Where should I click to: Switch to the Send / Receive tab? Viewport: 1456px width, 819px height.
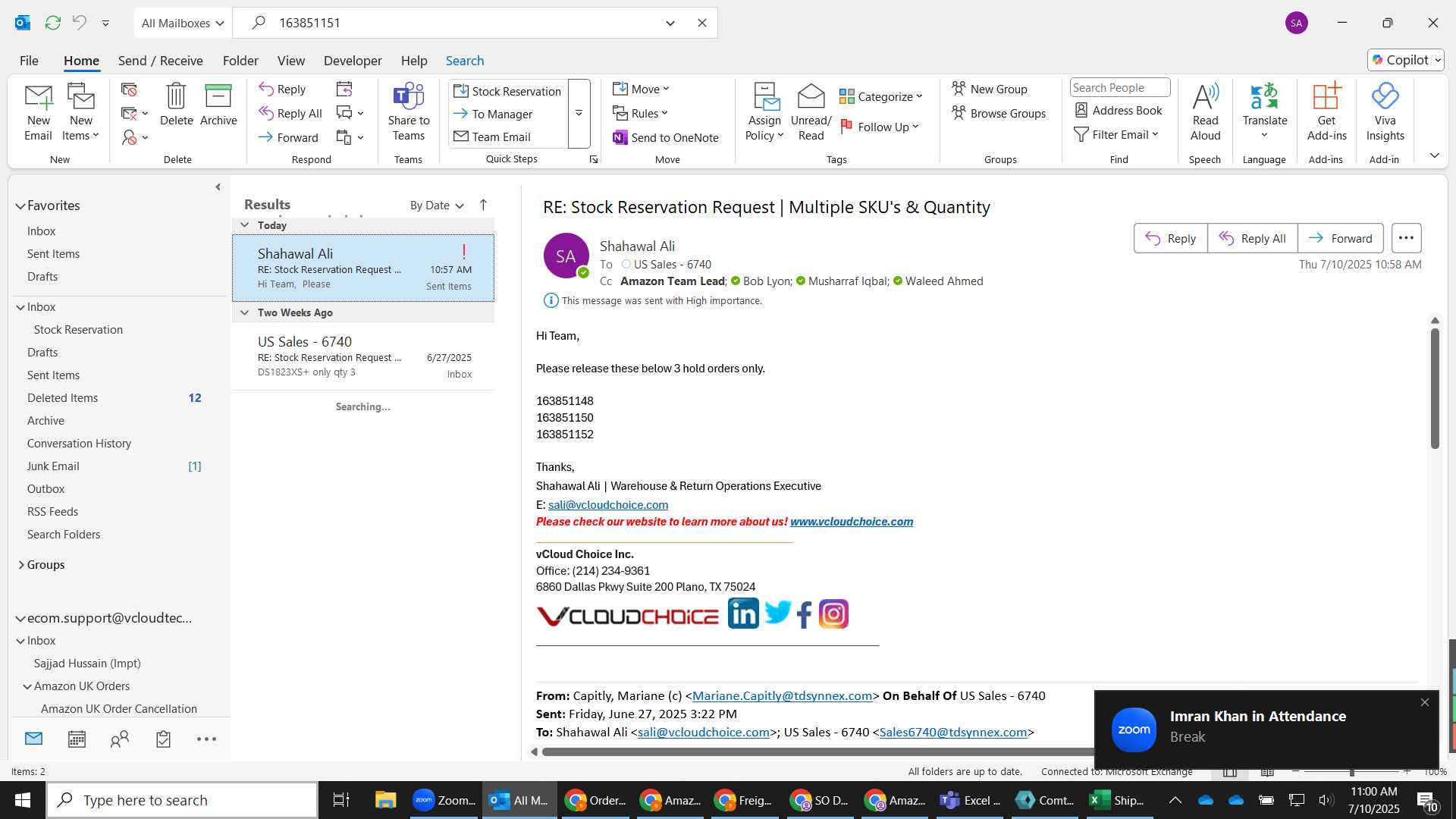pos(160,61)
